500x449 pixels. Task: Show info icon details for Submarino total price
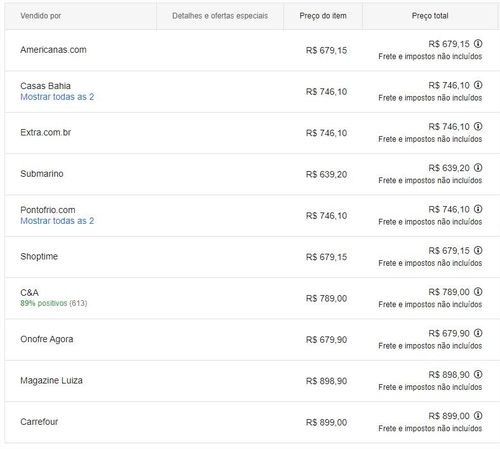[x=478, y=168]
